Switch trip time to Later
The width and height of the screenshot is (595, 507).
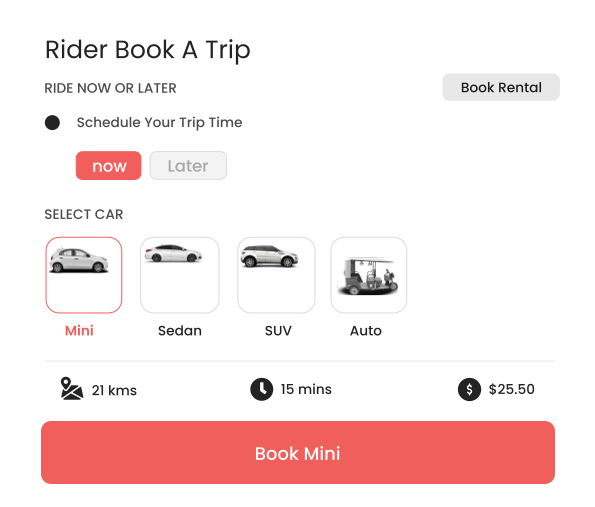tap(188, 165)
